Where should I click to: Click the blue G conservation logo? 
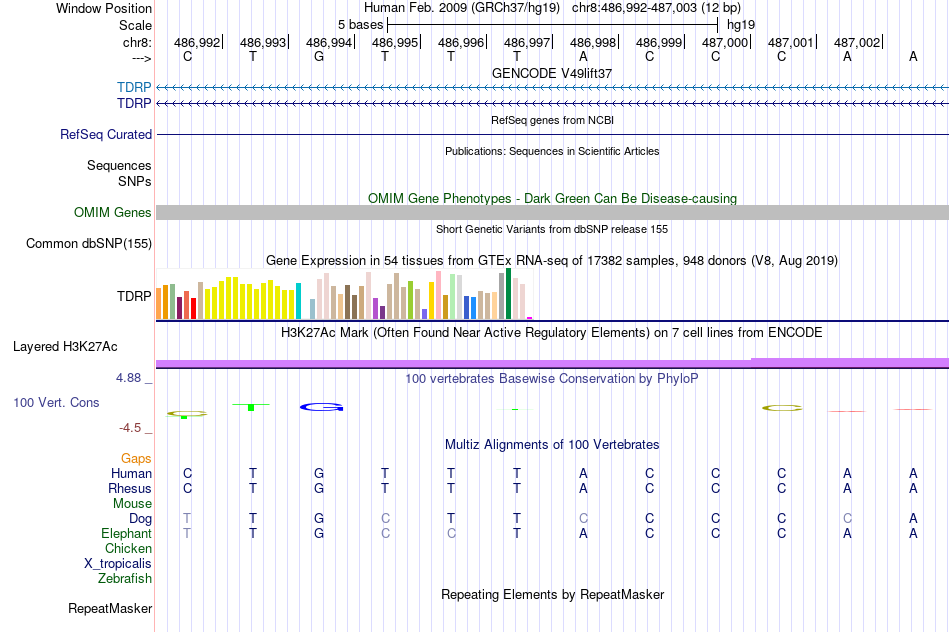pos(322,407)
